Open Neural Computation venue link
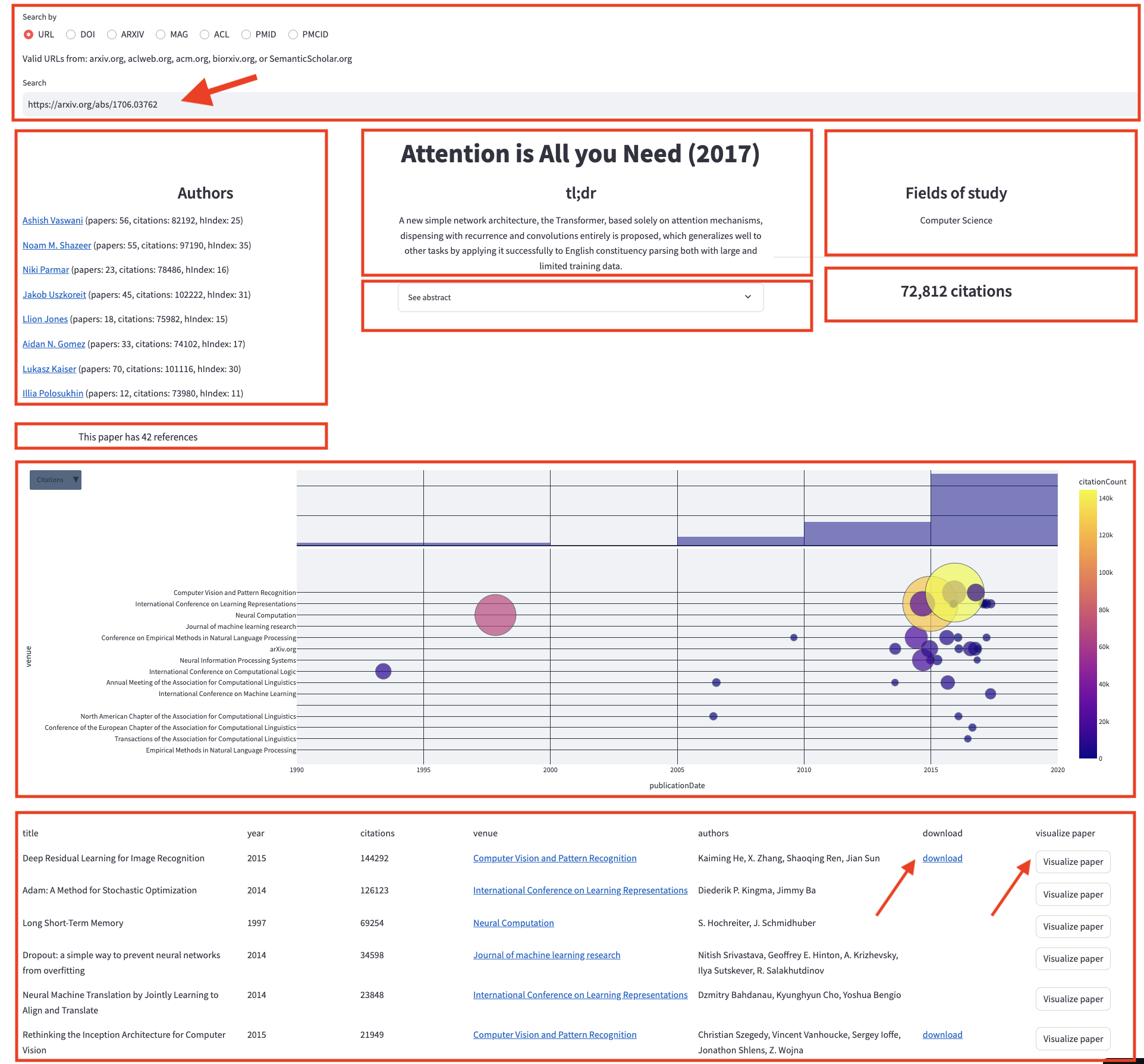The width and height of the screenshot is (1144, 1064). [513, 923]
